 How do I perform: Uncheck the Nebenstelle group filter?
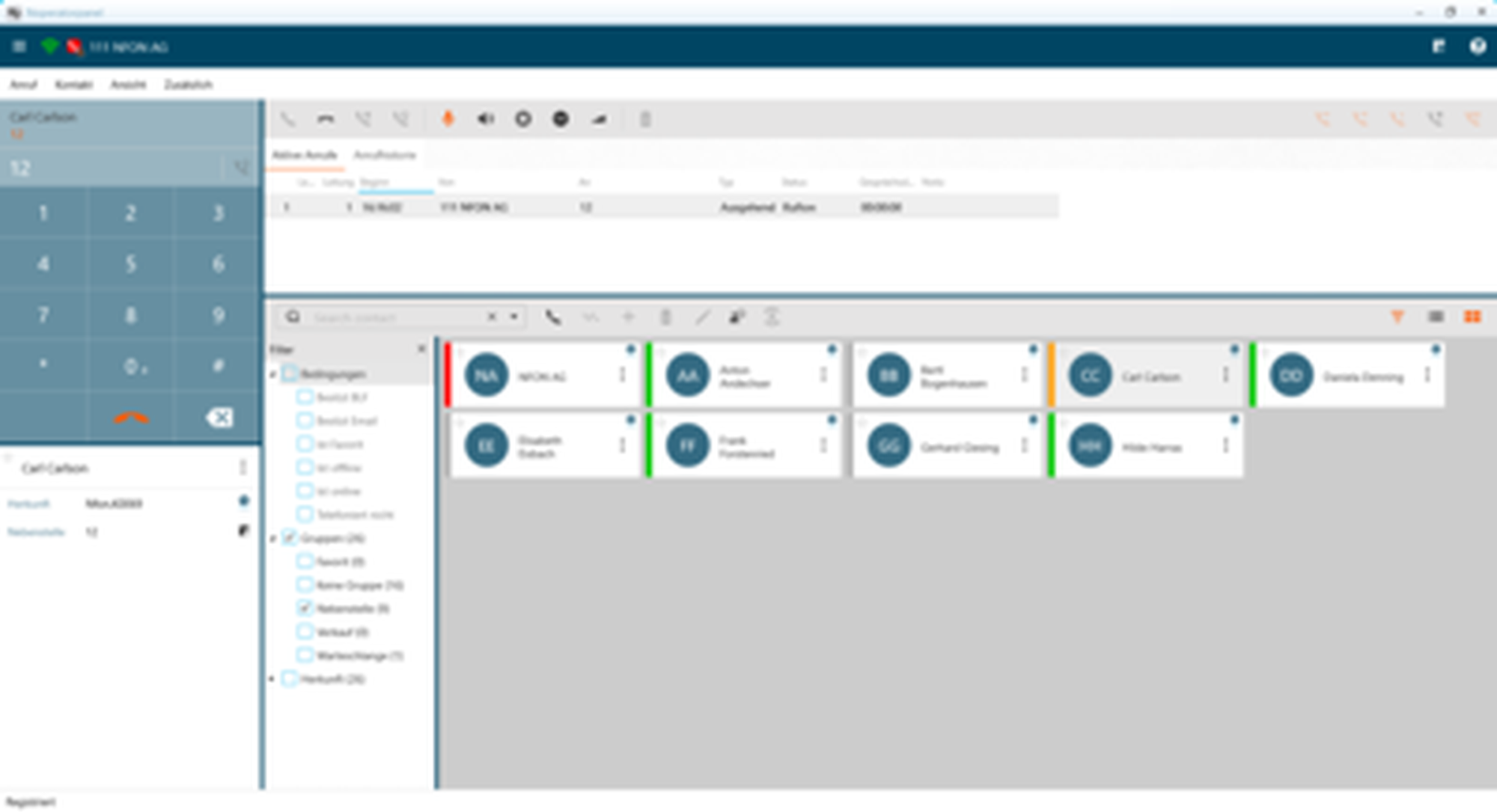(305, 608)
